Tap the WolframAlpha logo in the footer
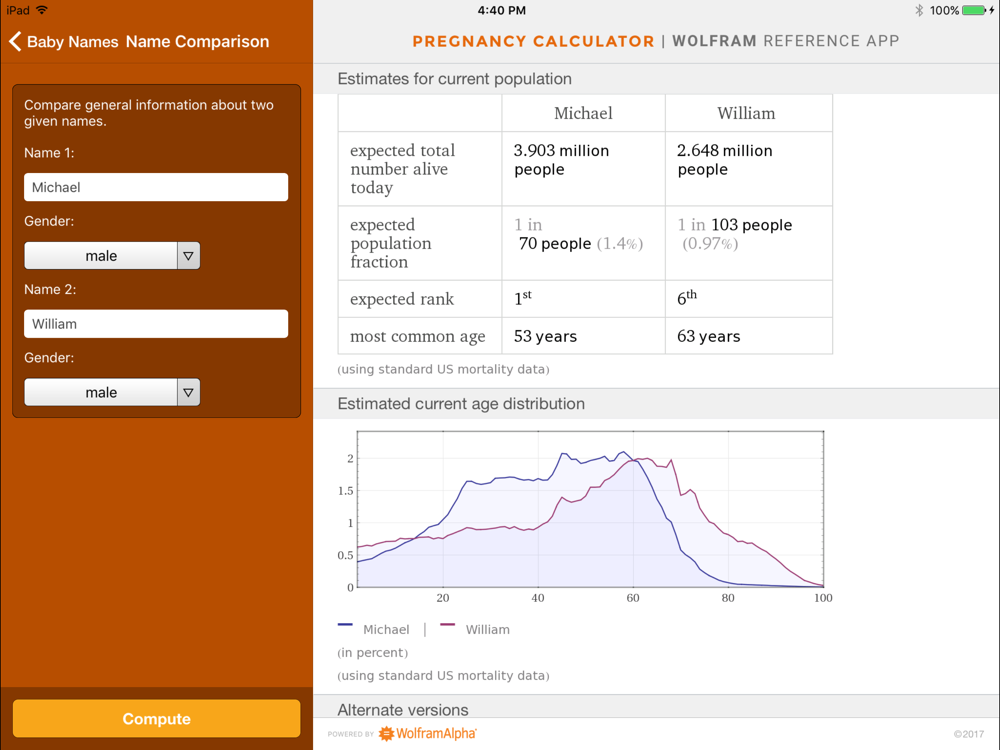Screen dimensions: 1000x750 click(x=428, y=733)
